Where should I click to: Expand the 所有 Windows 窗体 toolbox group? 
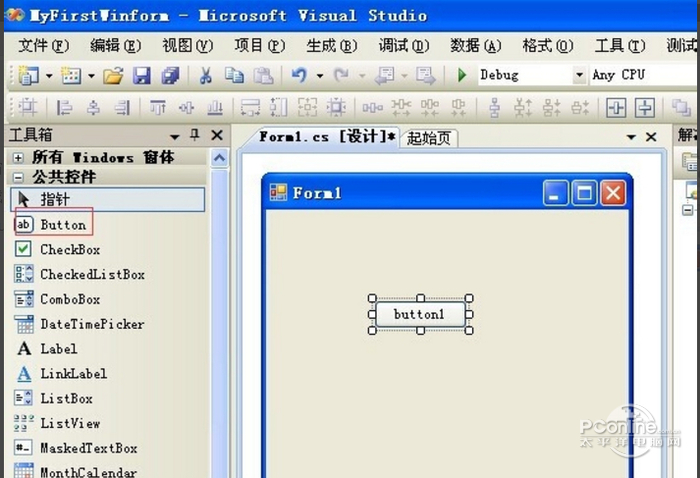point(18,158)
